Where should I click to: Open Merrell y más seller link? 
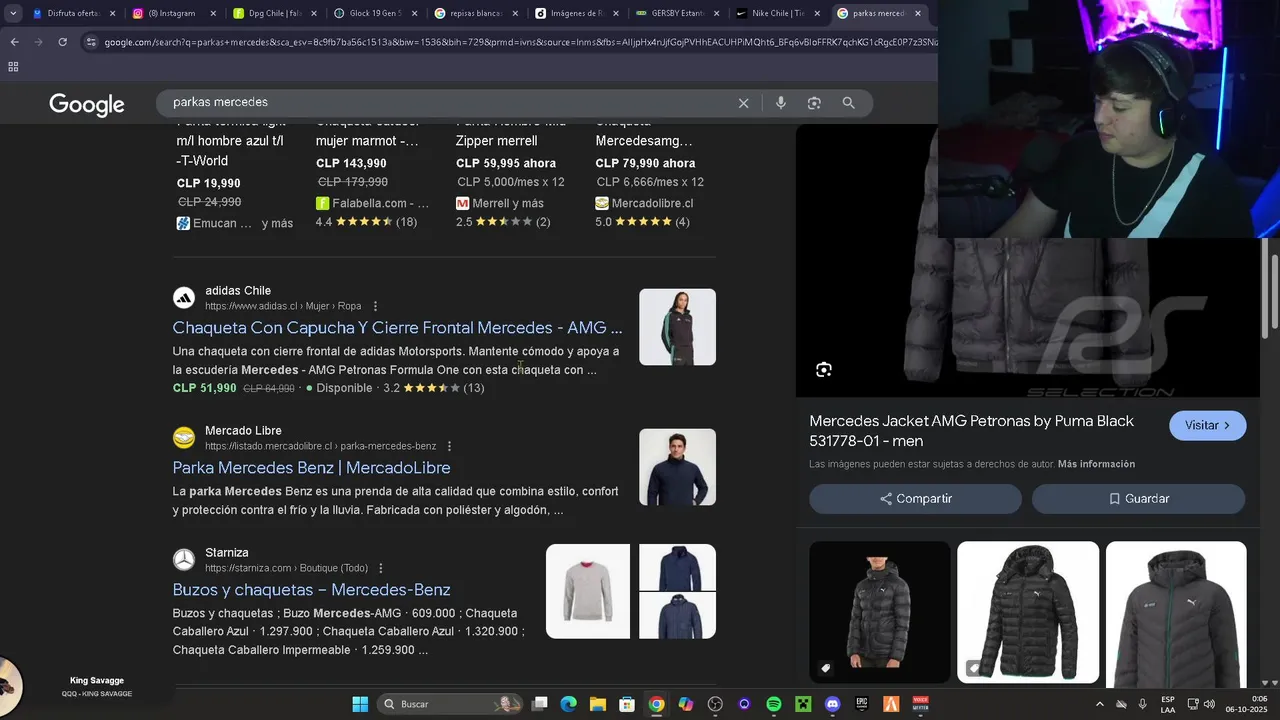coord(500,203)
